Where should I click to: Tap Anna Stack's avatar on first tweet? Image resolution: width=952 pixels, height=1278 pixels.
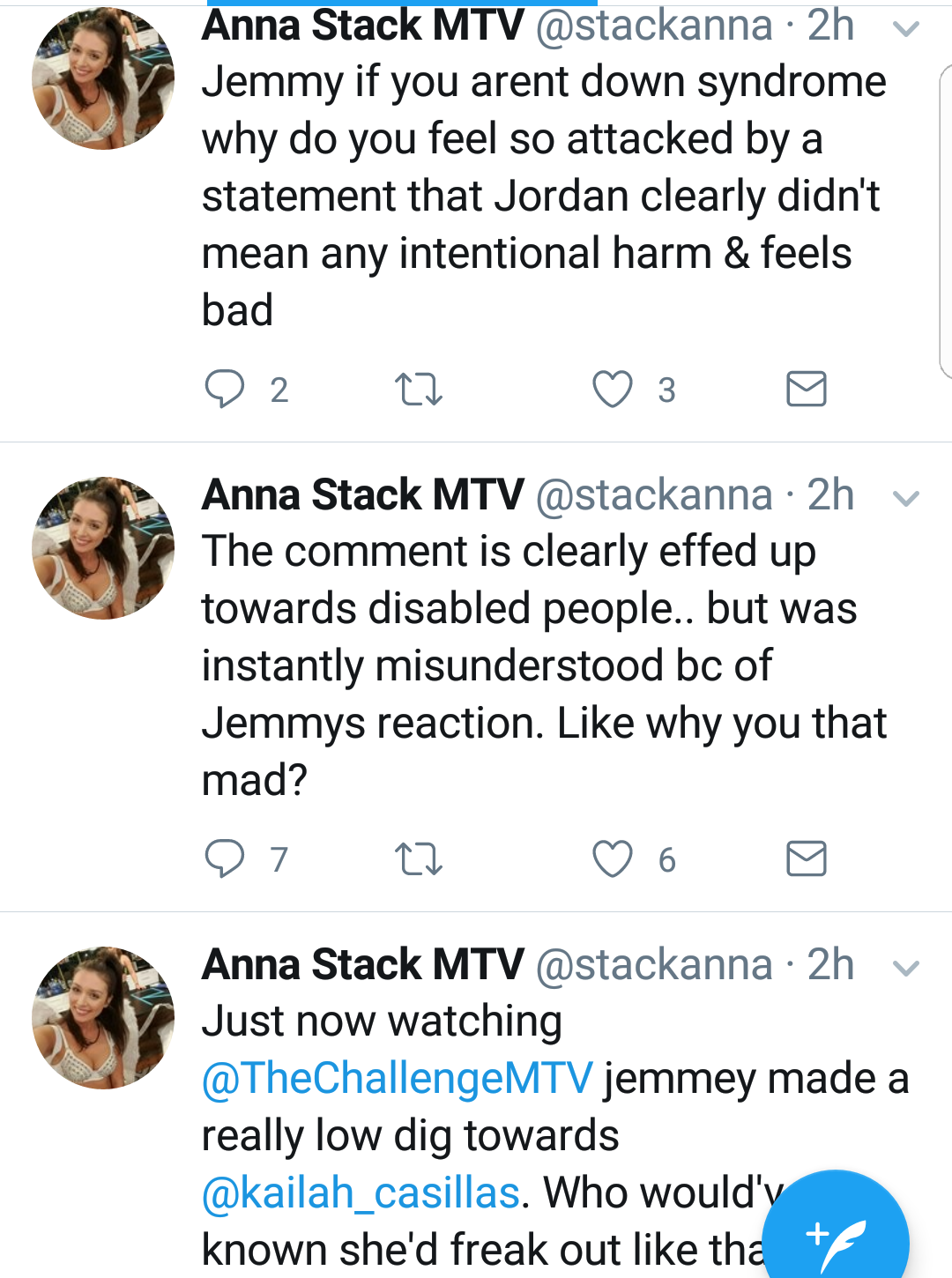[x=103, y=78]
